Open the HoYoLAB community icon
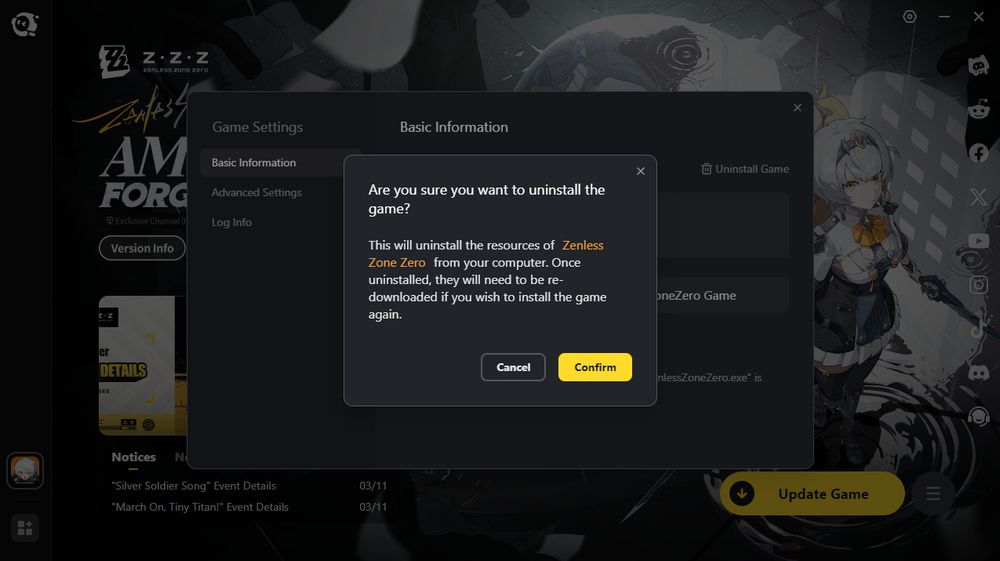Viewport: 1000px width, 561px height. [x=978, y=66]
